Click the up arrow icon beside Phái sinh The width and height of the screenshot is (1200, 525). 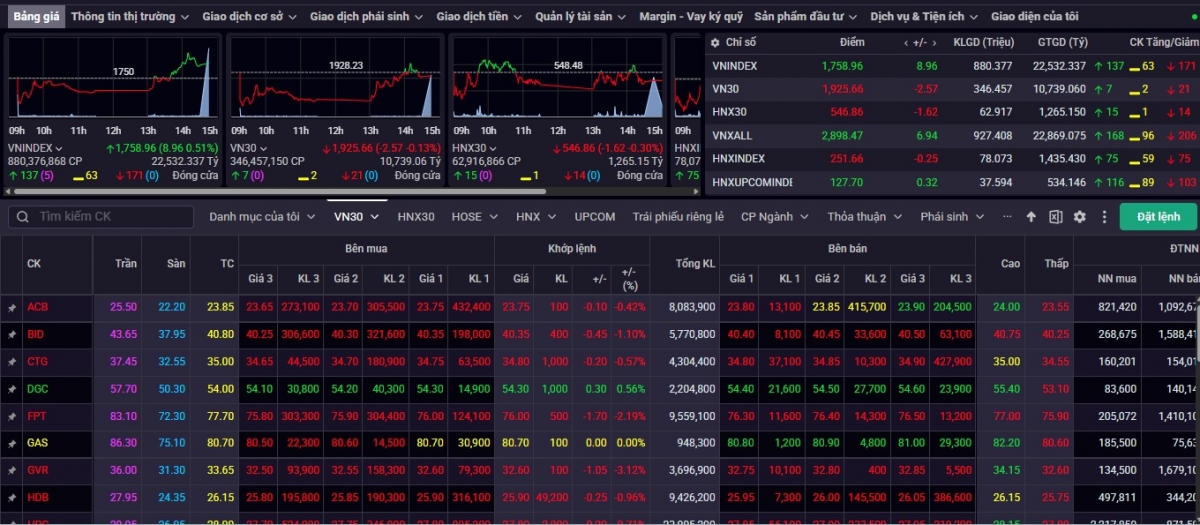coord(1032,217)
